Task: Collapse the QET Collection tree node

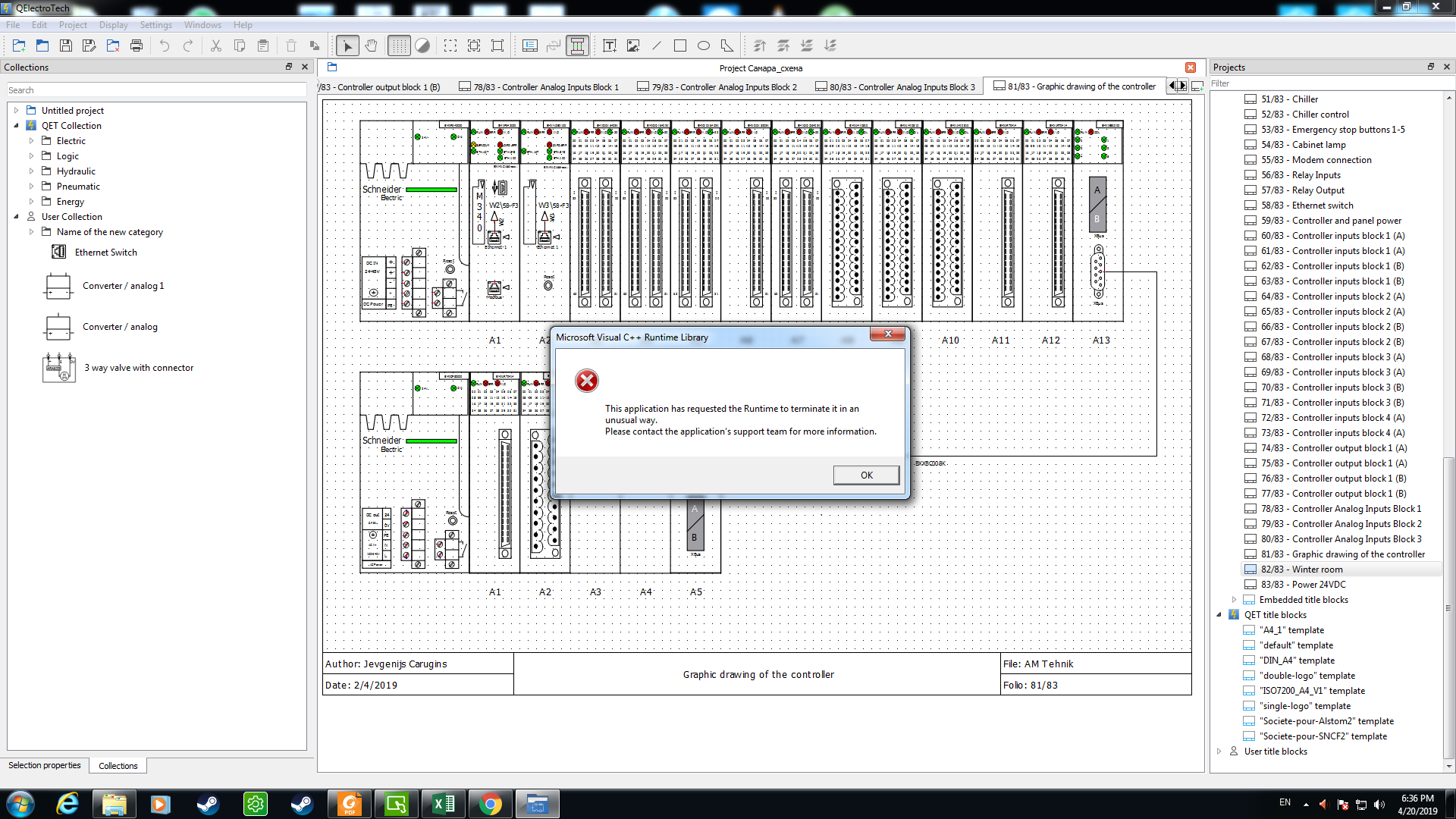Action: click(16, 126)
